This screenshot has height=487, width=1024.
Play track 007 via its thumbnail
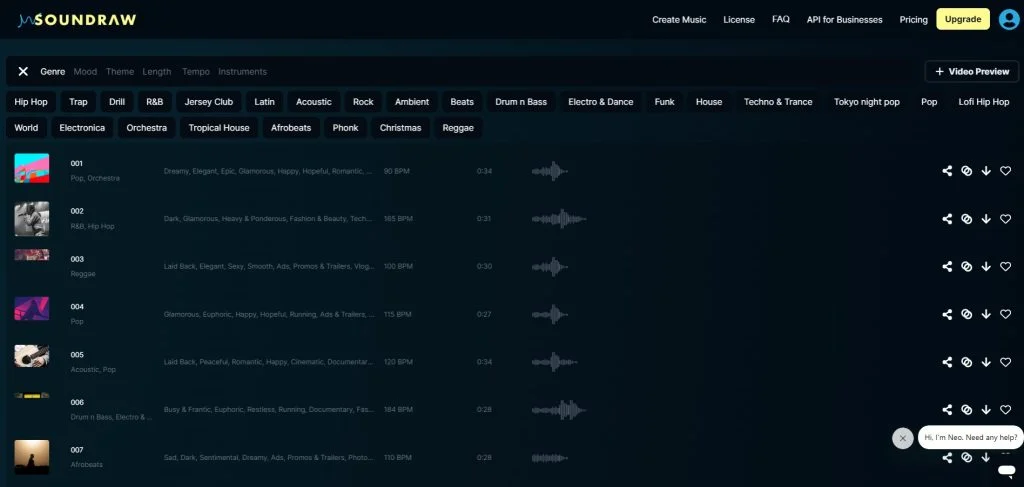click(x=31, y=457)
